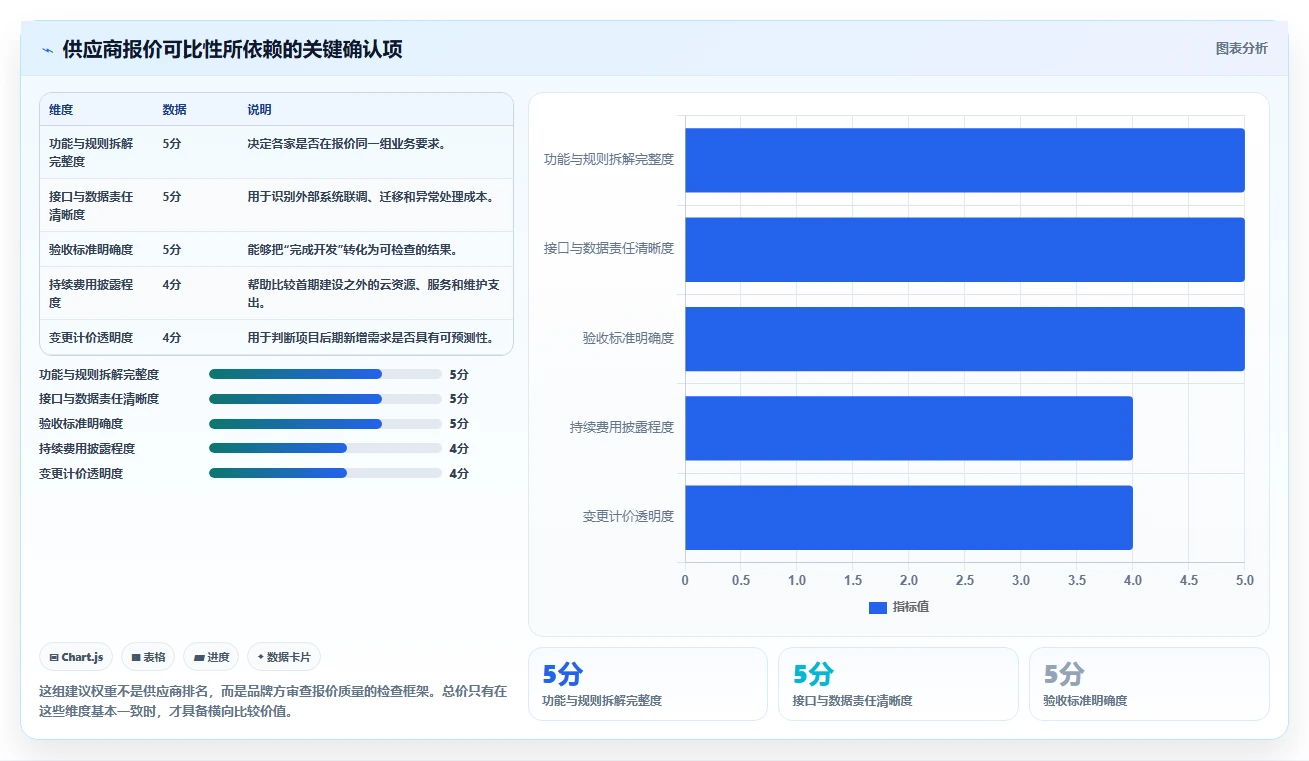Select table cell 持续费用披露程度

pyautogui.click(x=96, y=293)
